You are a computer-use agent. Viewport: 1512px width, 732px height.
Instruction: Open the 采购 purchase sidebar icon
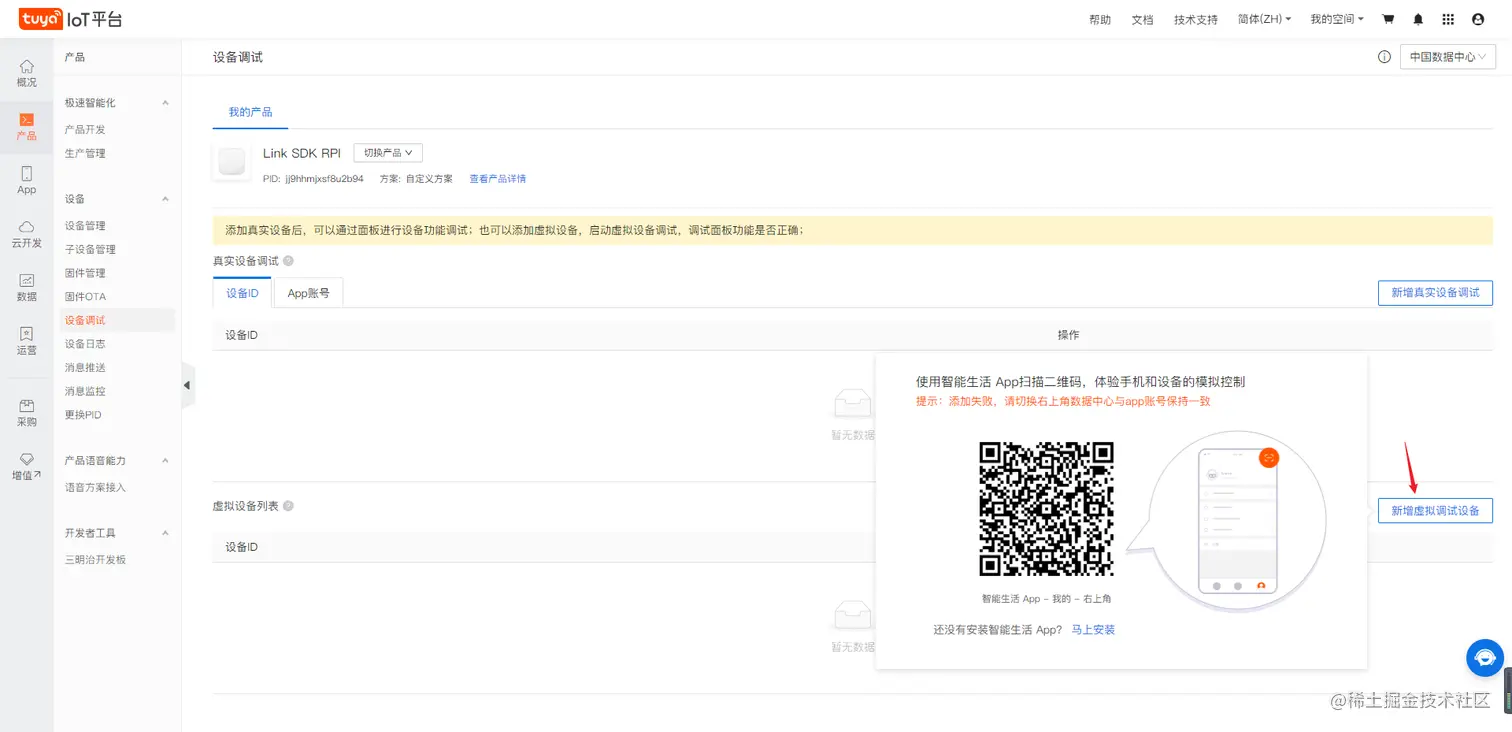27,413
